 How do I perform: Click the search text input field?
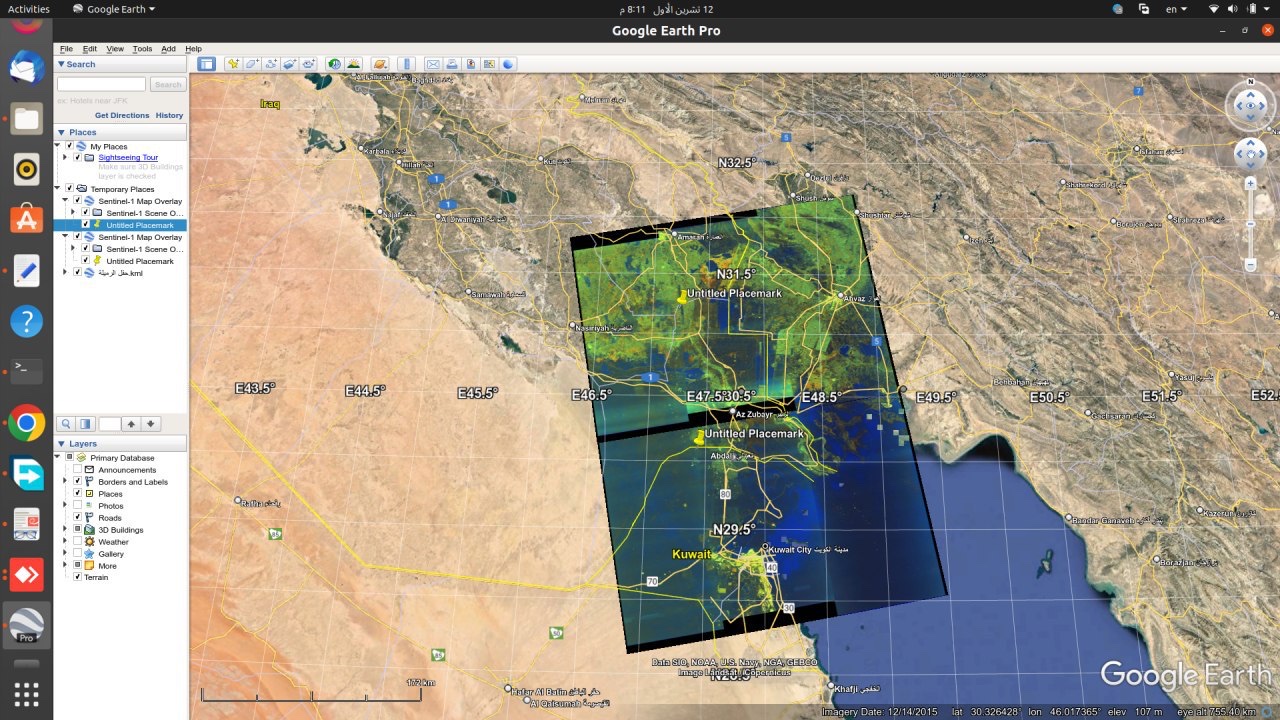coord(101,85)
